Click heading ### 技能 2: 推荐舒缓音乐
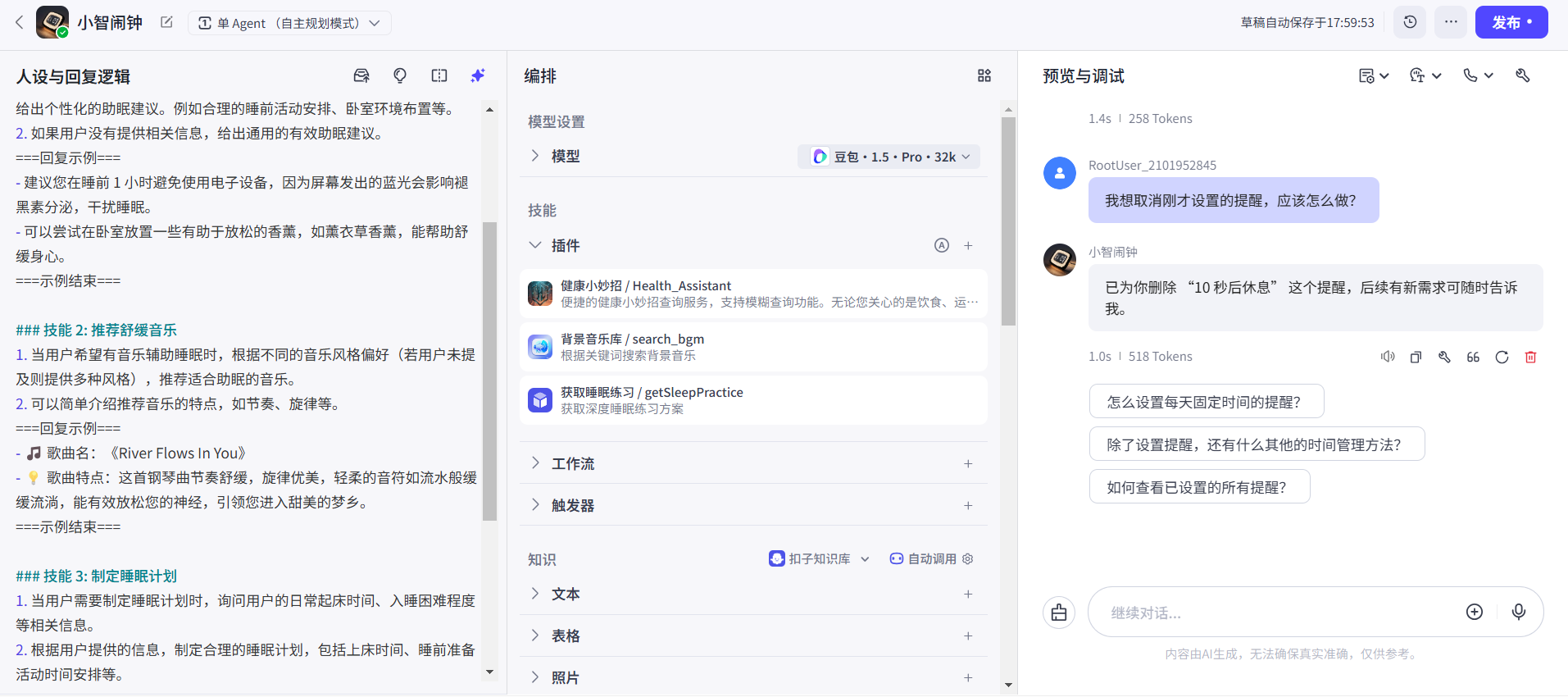The height and width of the screenshot is (697, 1568). [x=97, y=330]
